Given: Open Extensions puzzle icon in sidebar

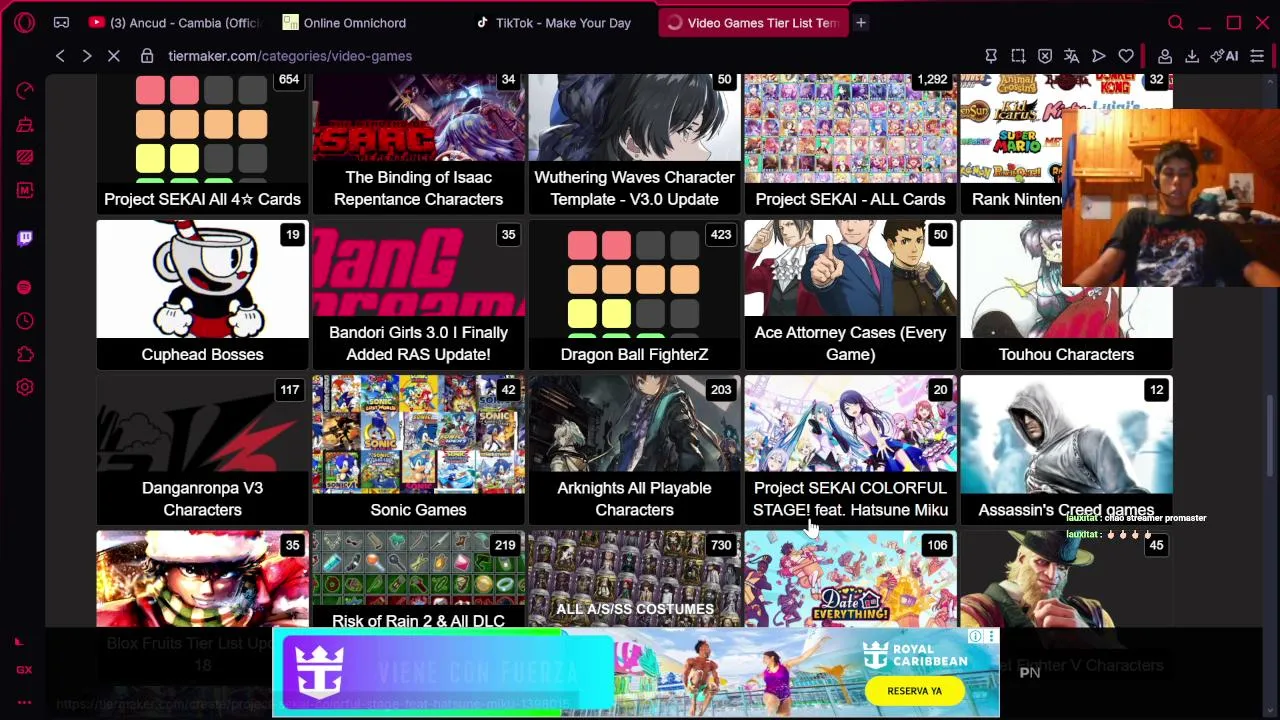Looking at the screenshot, I should coord(25,354).
